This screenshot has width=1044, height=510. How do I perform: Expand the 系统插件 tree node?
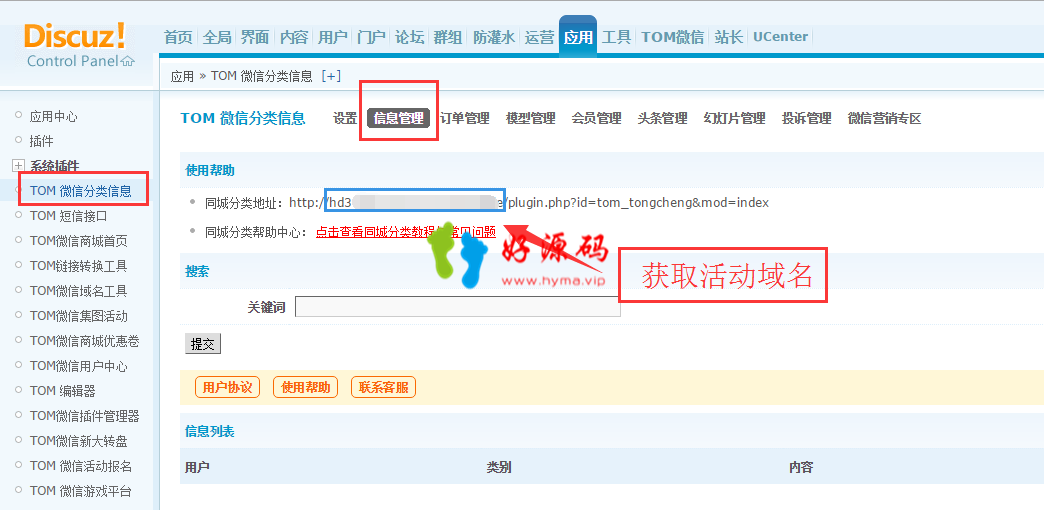(19, 165)
